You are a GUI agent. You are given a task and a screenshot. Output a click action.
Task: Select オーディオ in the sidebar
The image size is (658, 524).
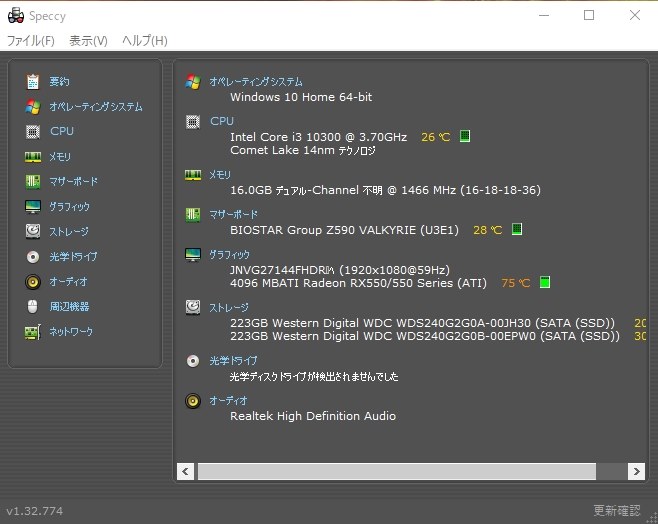(68, 282)
